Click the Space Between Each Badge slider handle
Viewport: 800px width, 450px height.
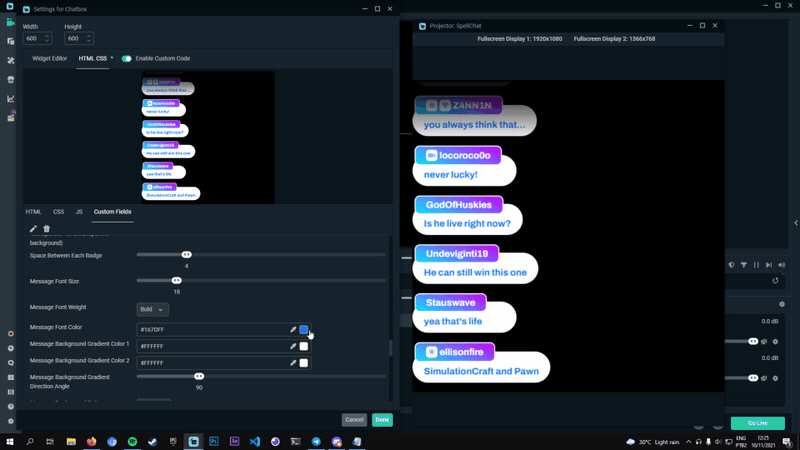(187, 255)
